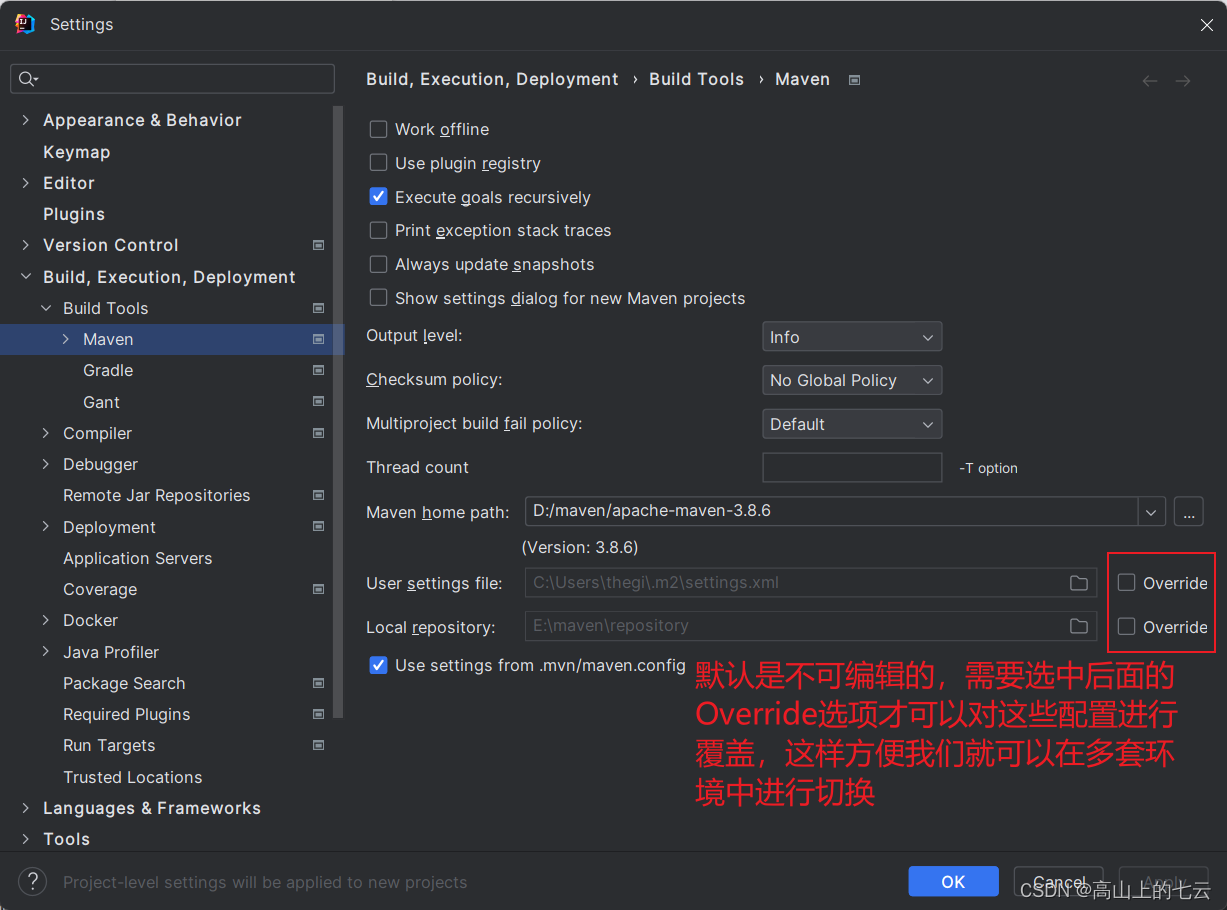
Task: Check Override for Local repository
Action: [1127, 627]
